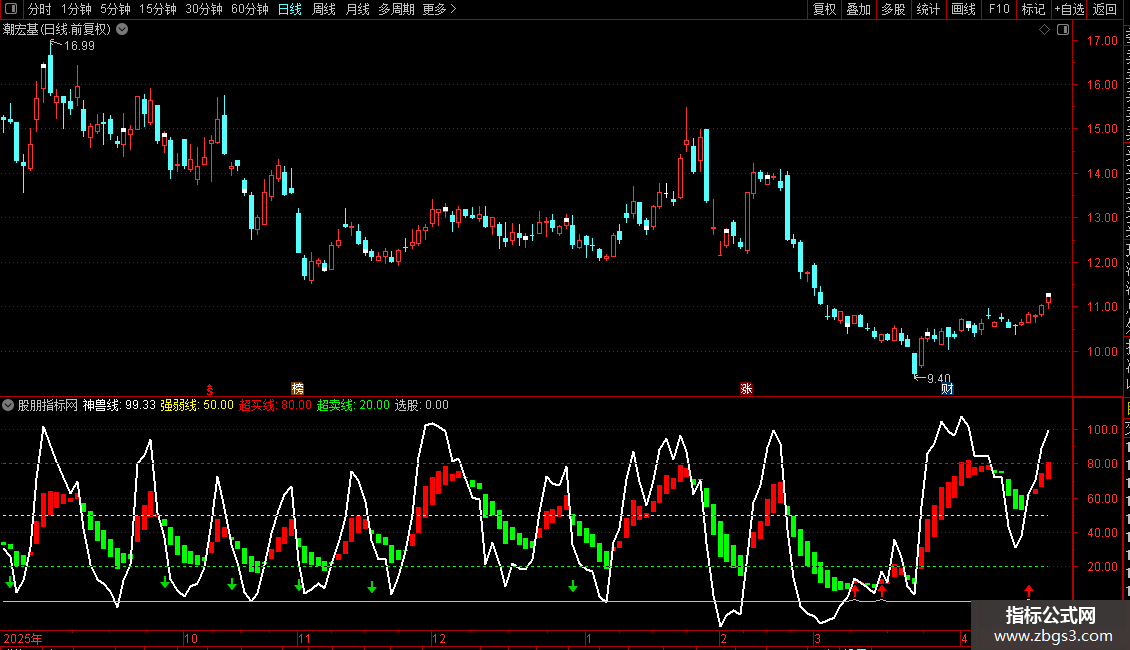Click month 3 on the time axis

click(x=817, y=638)
